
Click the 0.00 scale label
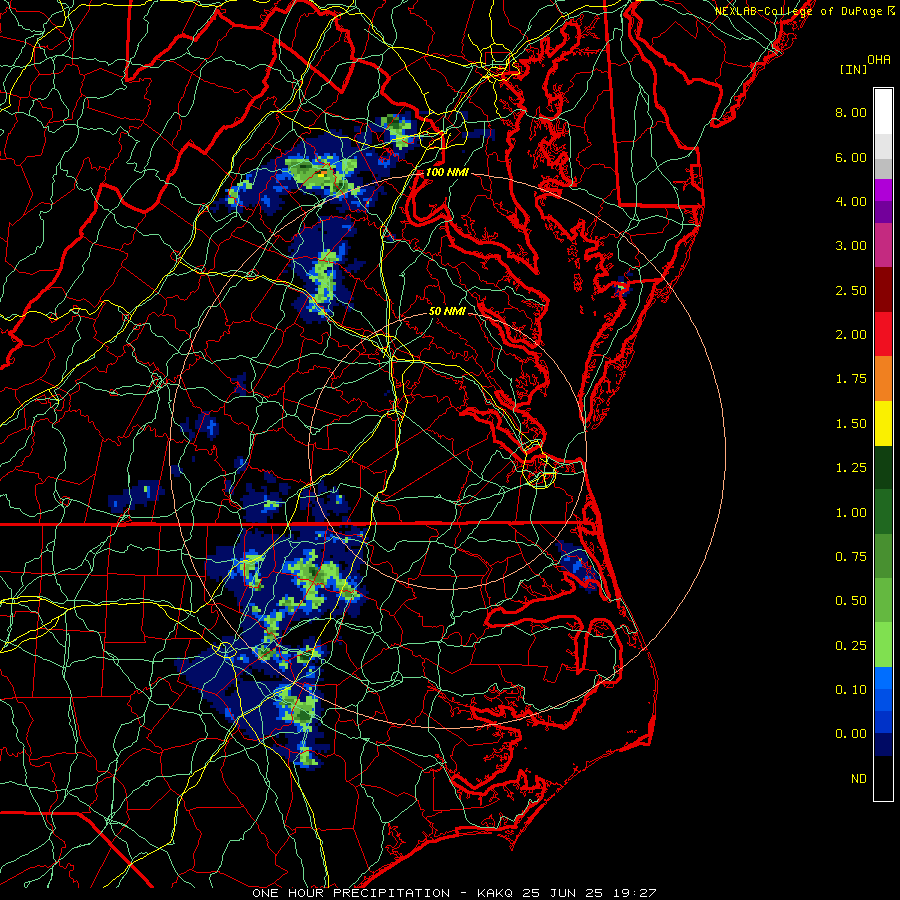click(851, 734)
